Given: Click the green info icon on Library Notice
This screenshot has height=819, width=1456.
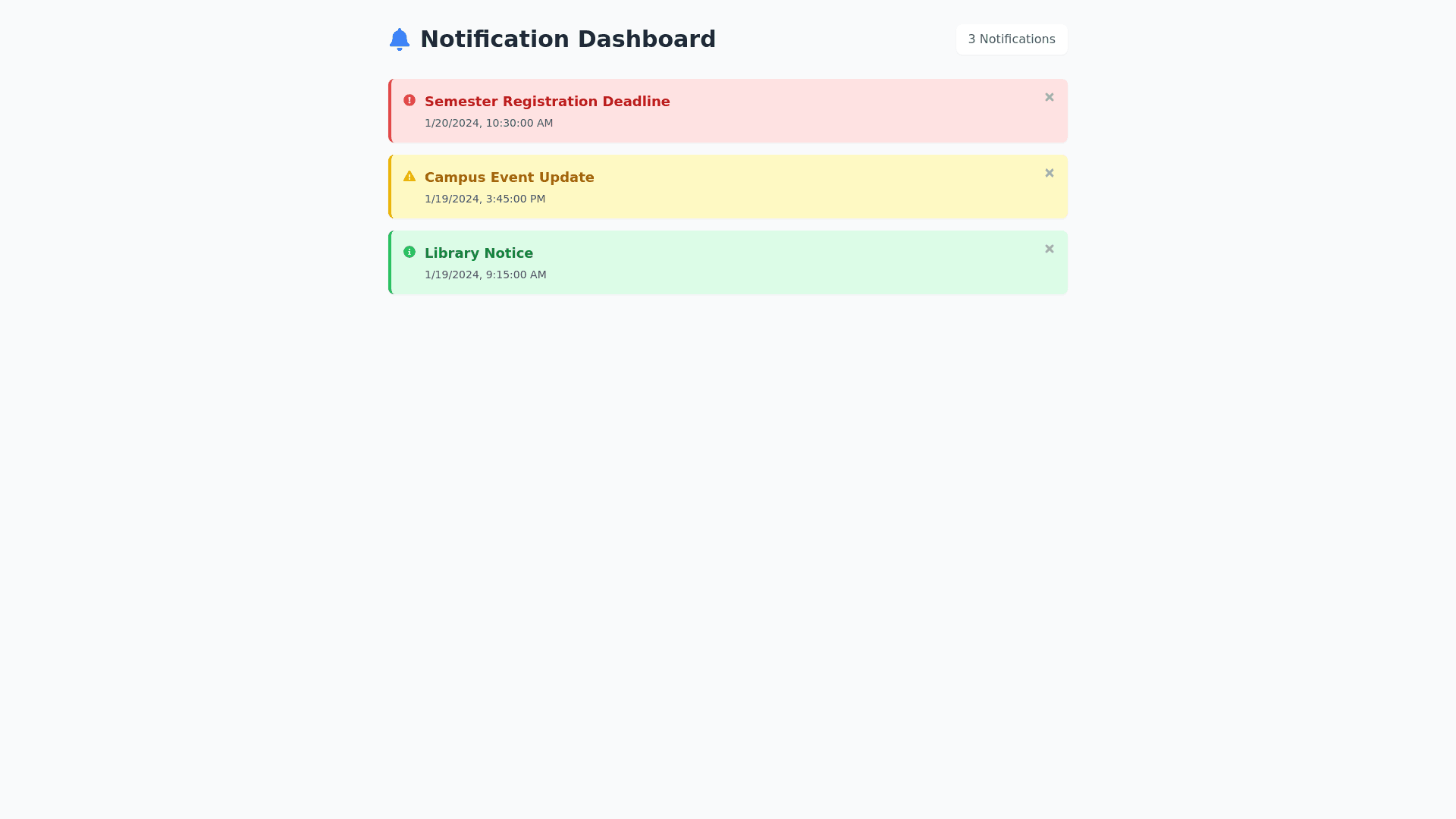Looking at the screenshot, I should pyautogui.click(x=409, y=252).
